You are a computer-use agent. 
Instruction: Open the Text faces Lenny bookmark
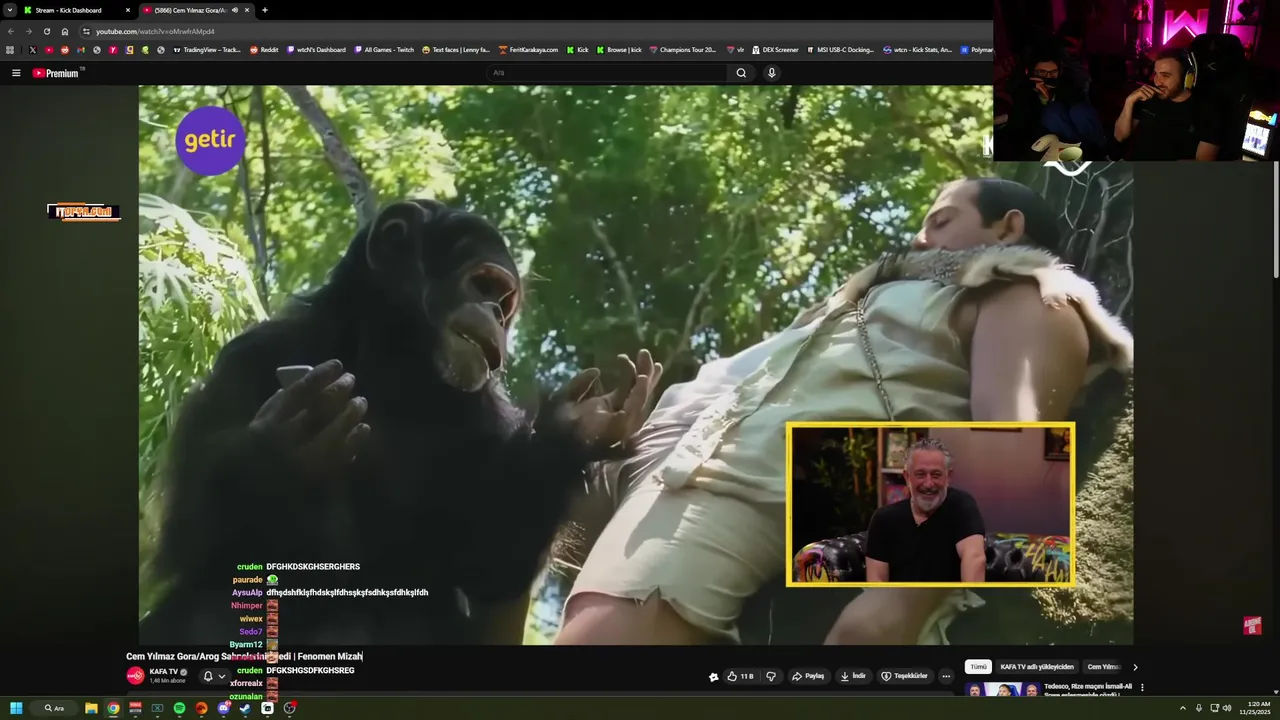[x=456, y=49]
